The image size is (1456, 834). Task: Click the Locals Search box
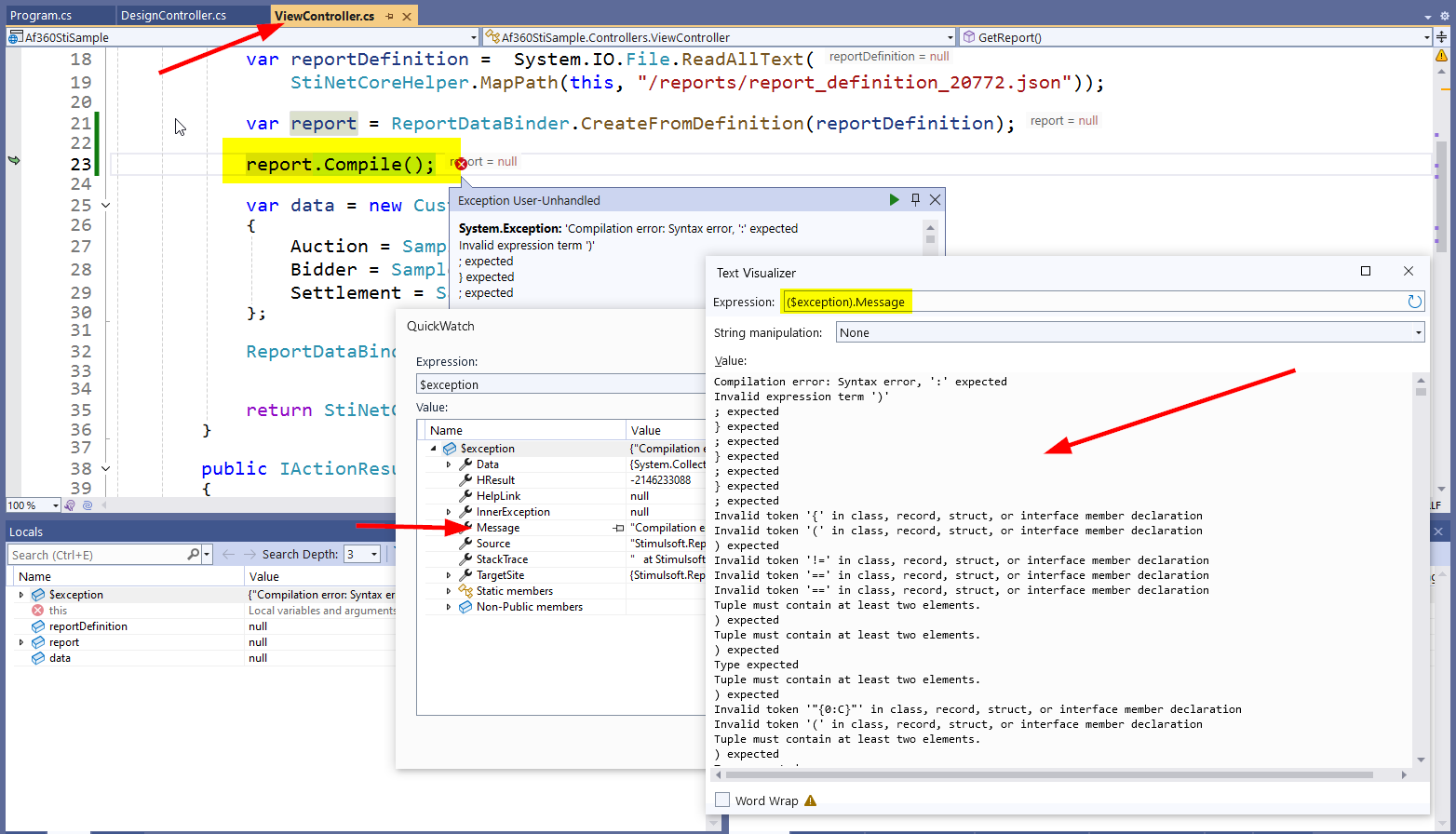point(98,555)
